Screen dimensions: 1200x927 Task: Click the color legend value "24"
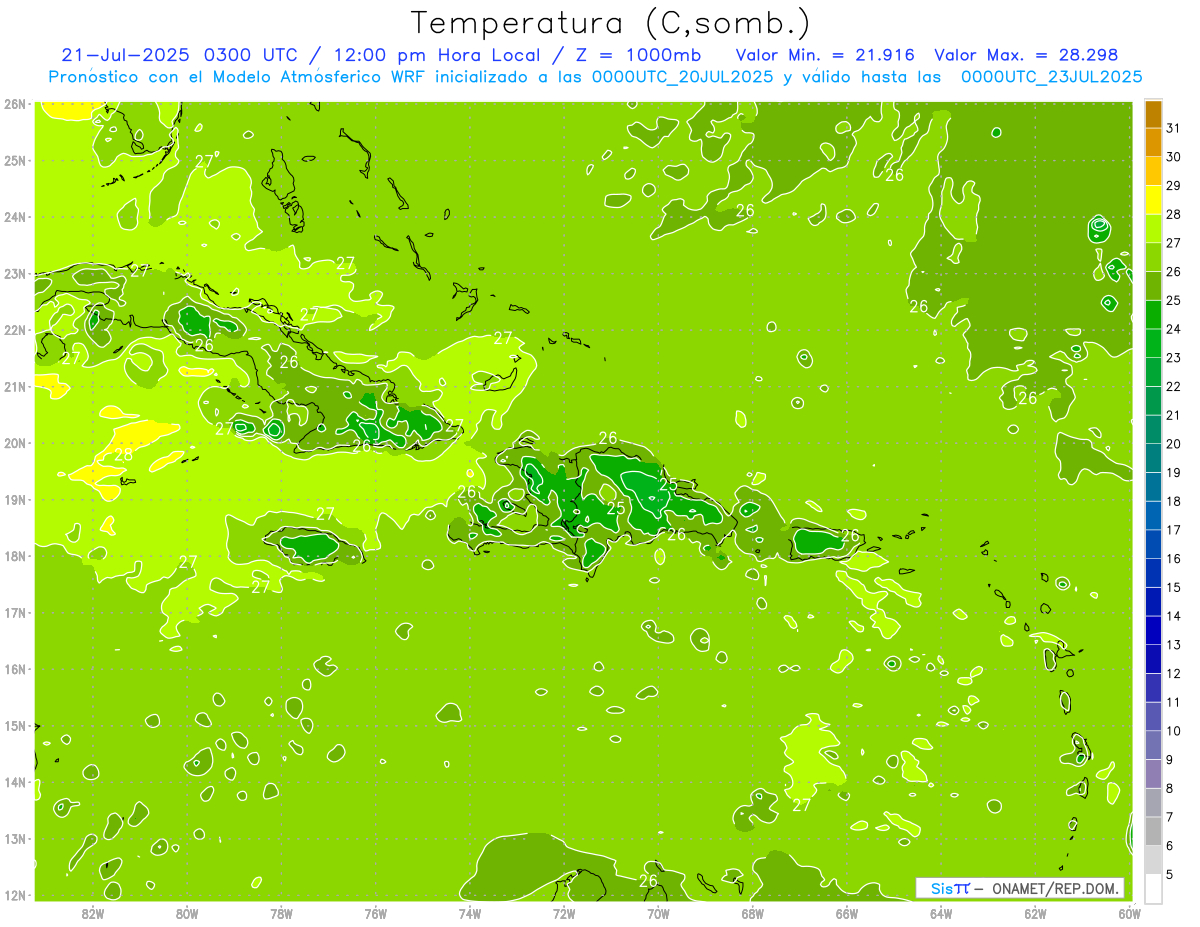1173,329
